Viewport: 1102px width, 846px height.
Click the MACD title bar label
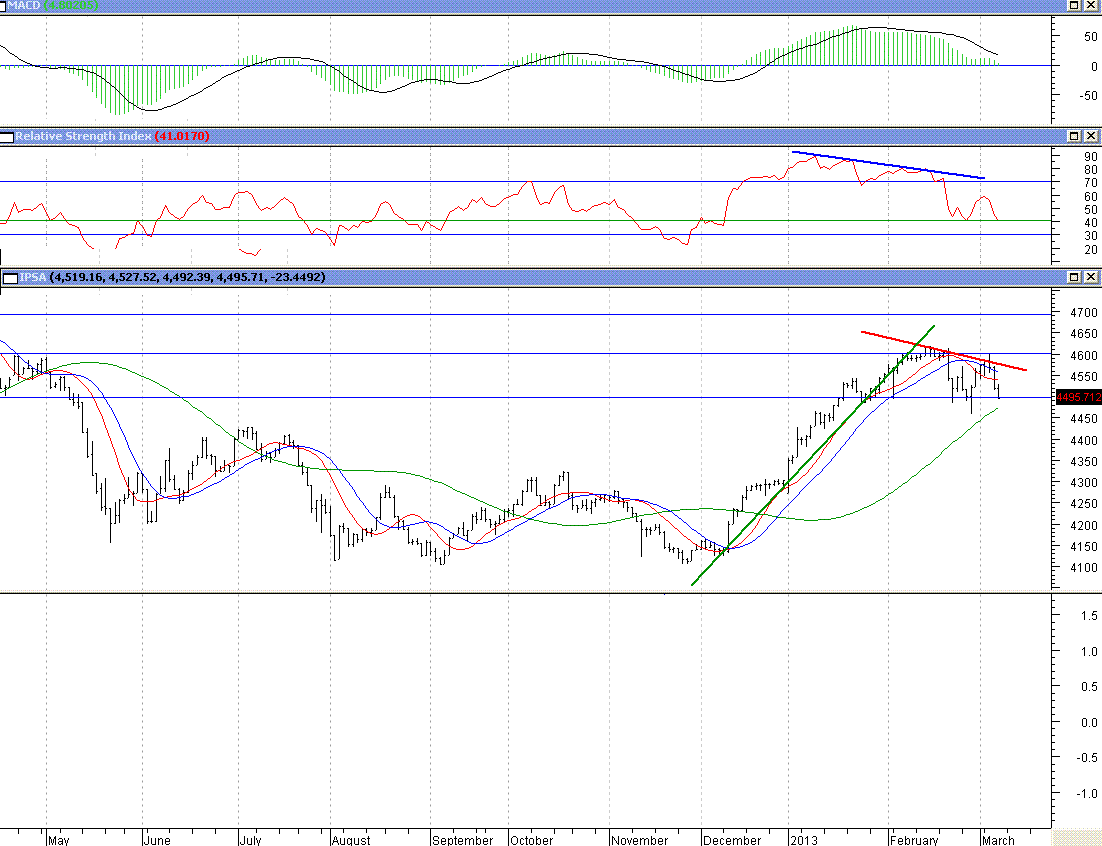click(x=28, y=6)
